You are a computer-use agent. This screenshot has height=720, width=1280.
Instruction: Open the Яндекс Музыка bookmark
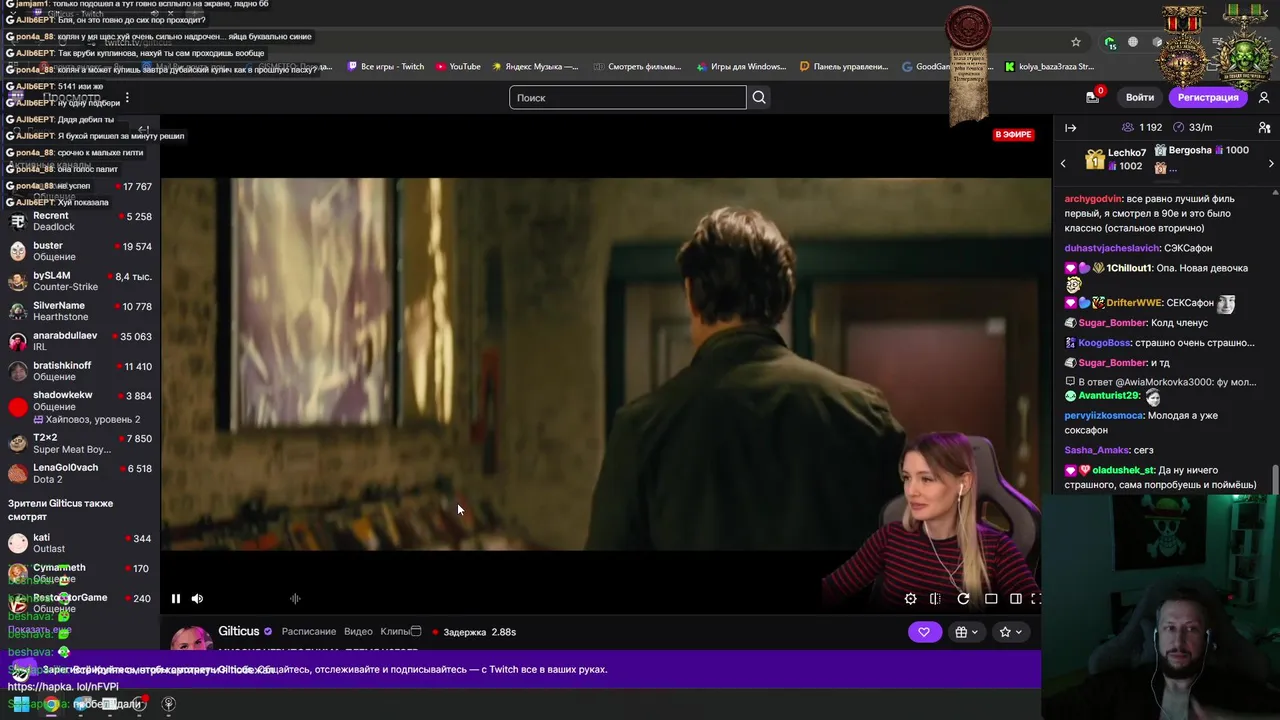(x=534, y=67)
